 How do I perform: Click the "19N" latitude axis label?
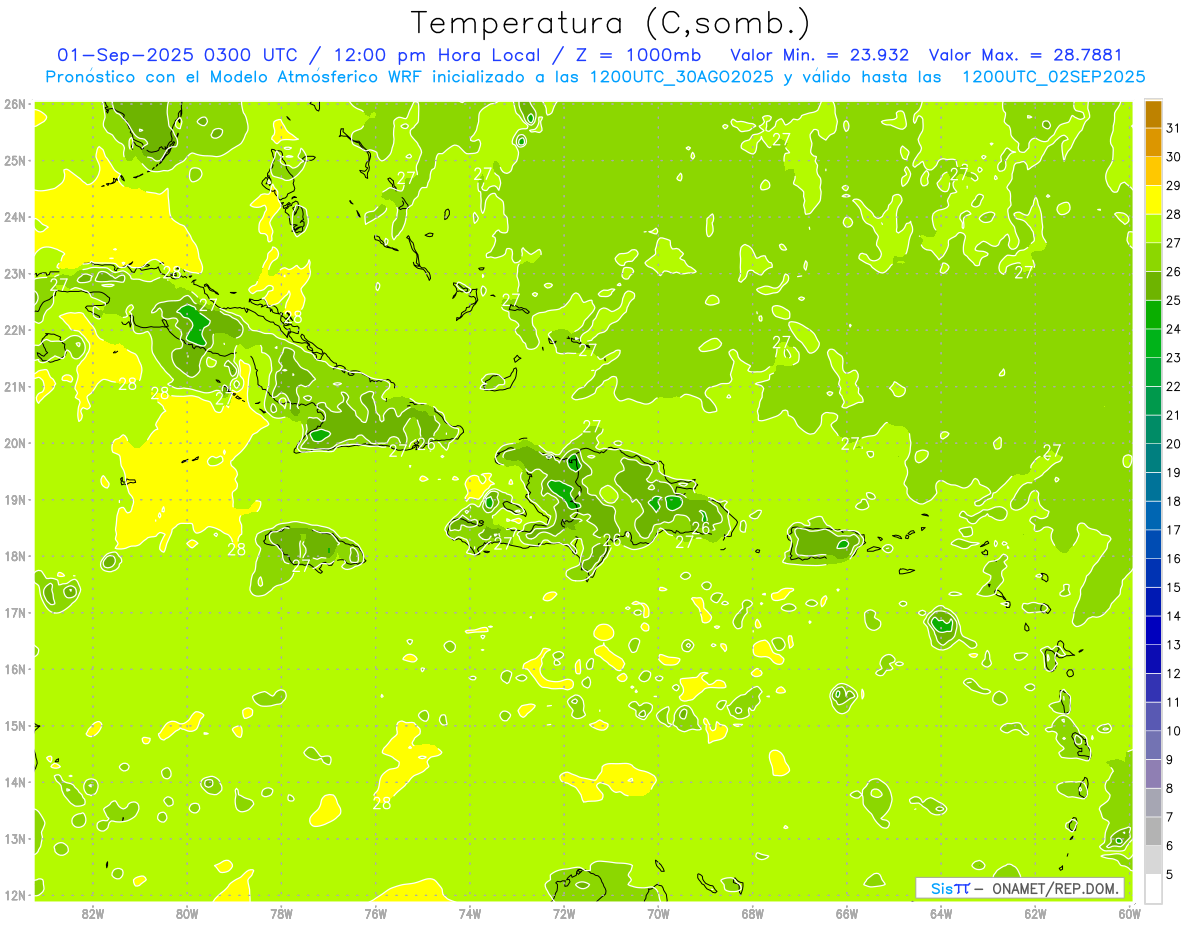tap(14, 500)
